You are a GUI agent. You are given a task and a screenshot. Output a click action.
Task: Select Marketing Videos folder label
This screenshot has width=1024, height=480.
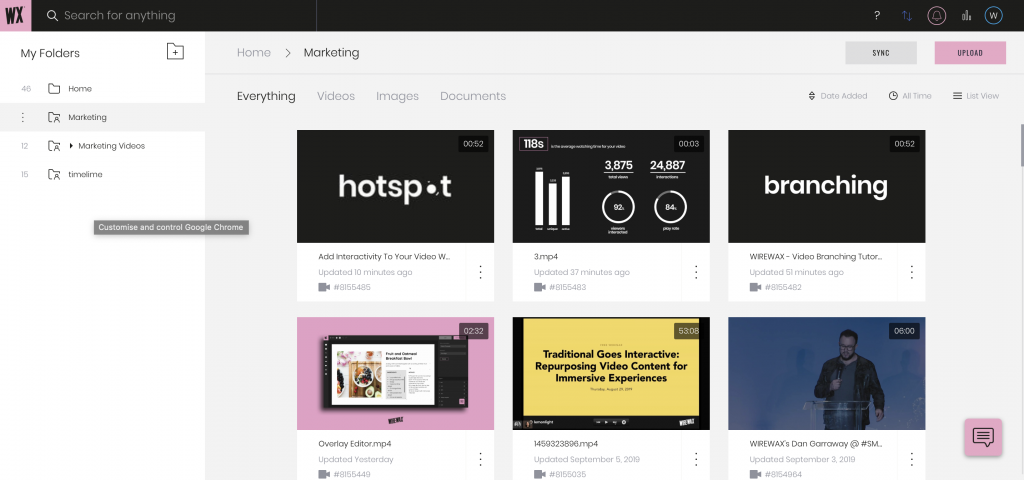tap(112, 146)
